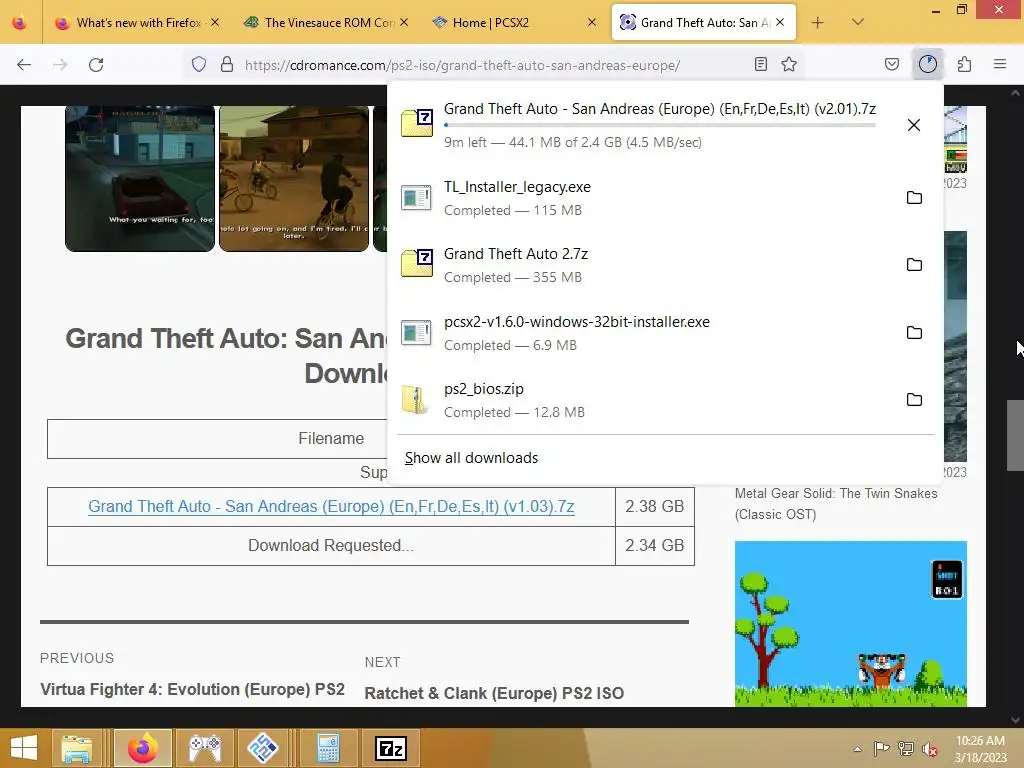Open previous post Virtua Fighter 4: Evolution

coord(192,690)
